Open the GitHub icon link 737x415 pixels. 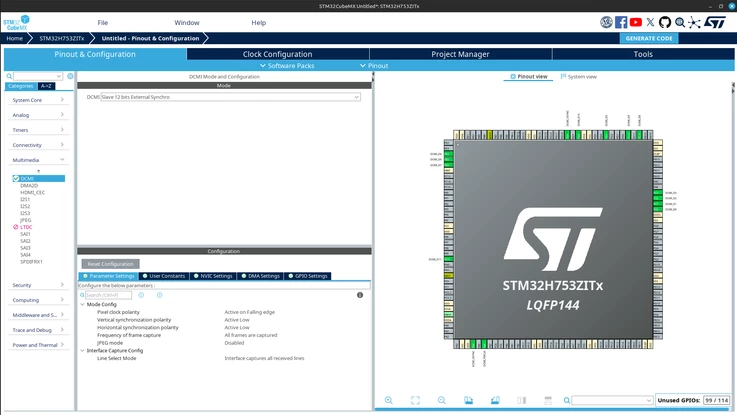coord(665,22)
